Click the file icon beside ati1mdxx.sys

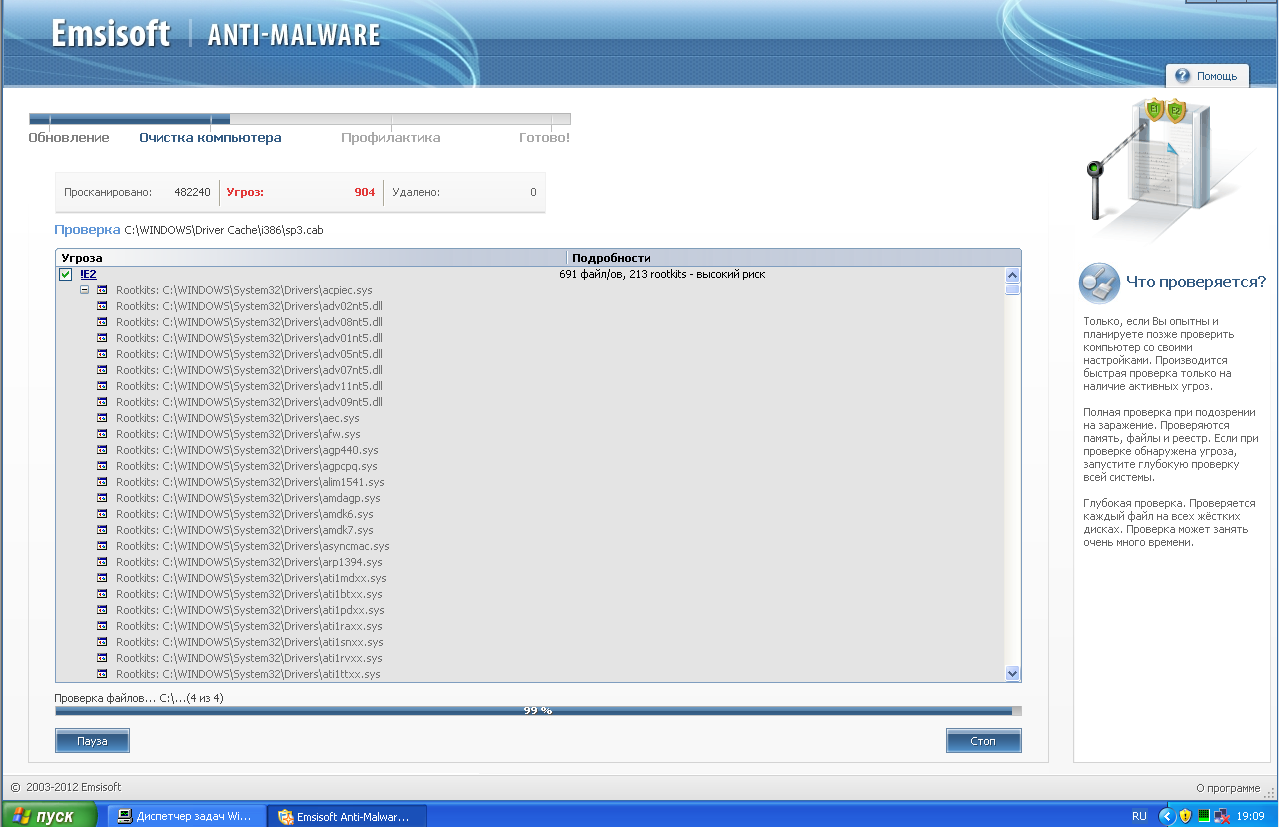coord(102,578)
